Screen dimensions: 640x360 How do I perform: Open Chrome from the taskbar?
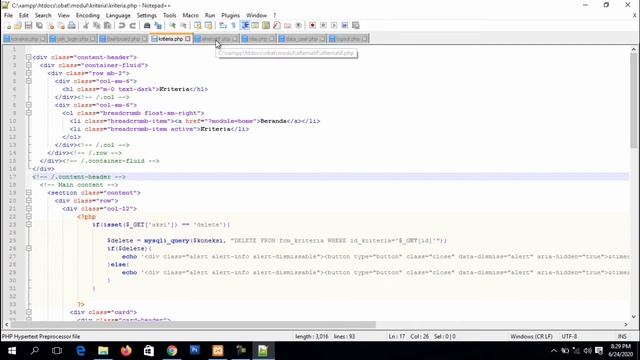tap(172, 351)
